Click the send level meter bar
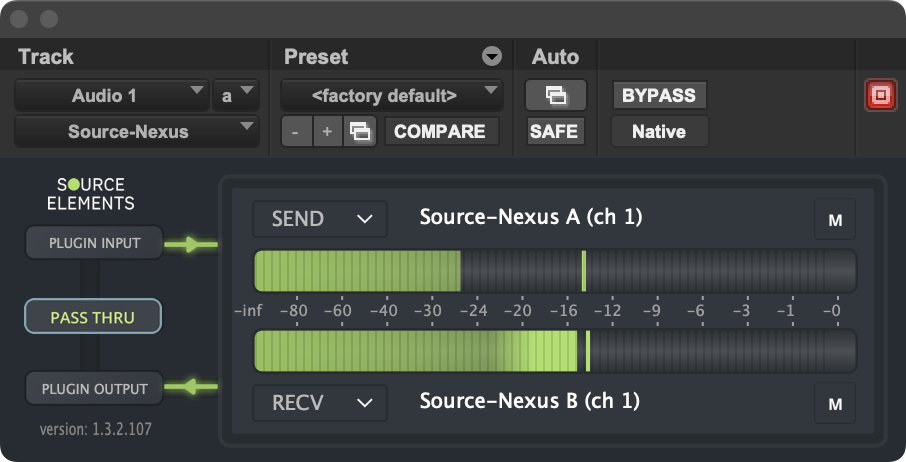Screen dimensions: 906x462 (x=555, y=271)
